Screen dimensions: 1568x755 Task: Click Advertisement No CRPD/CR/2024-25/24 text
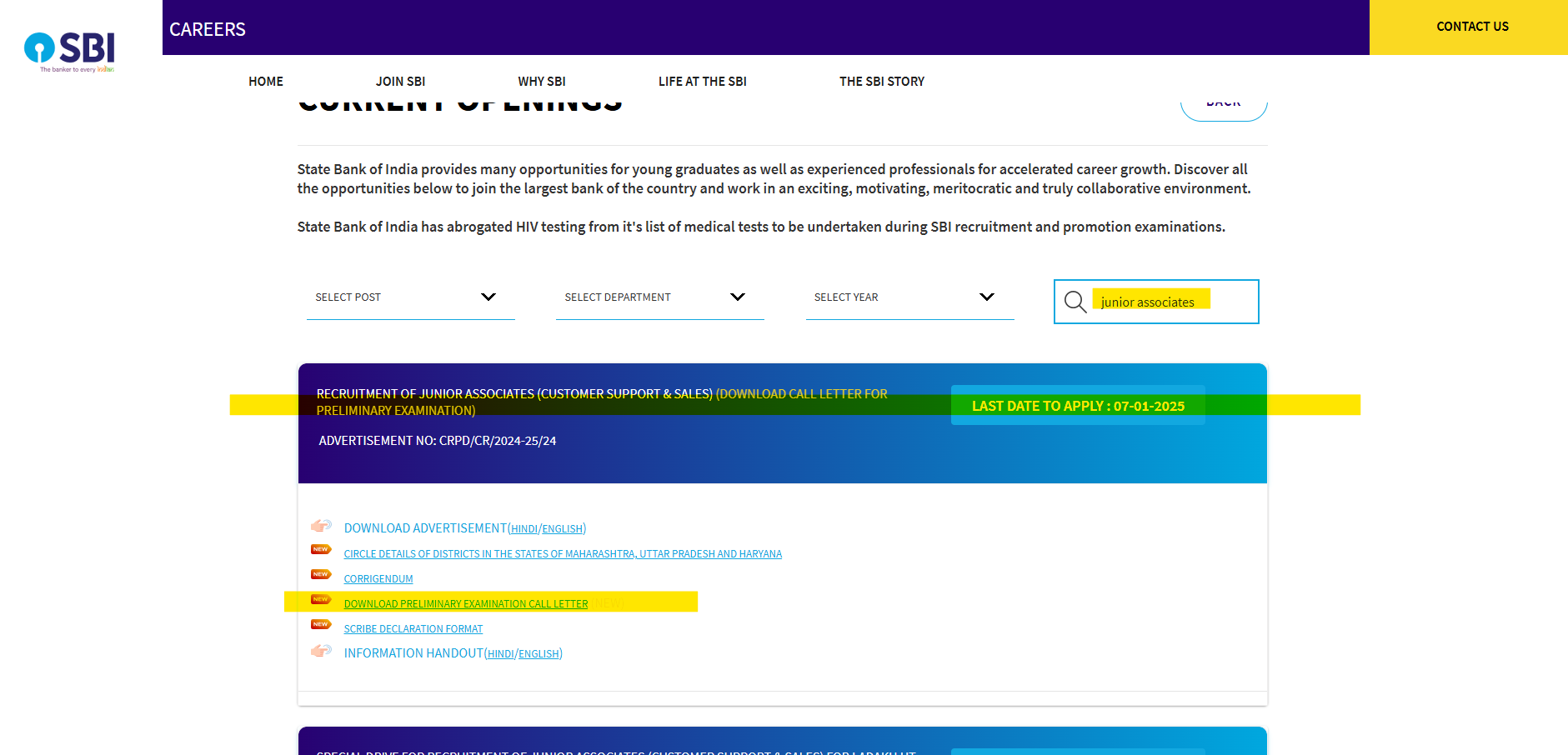[x=438, y=441]
